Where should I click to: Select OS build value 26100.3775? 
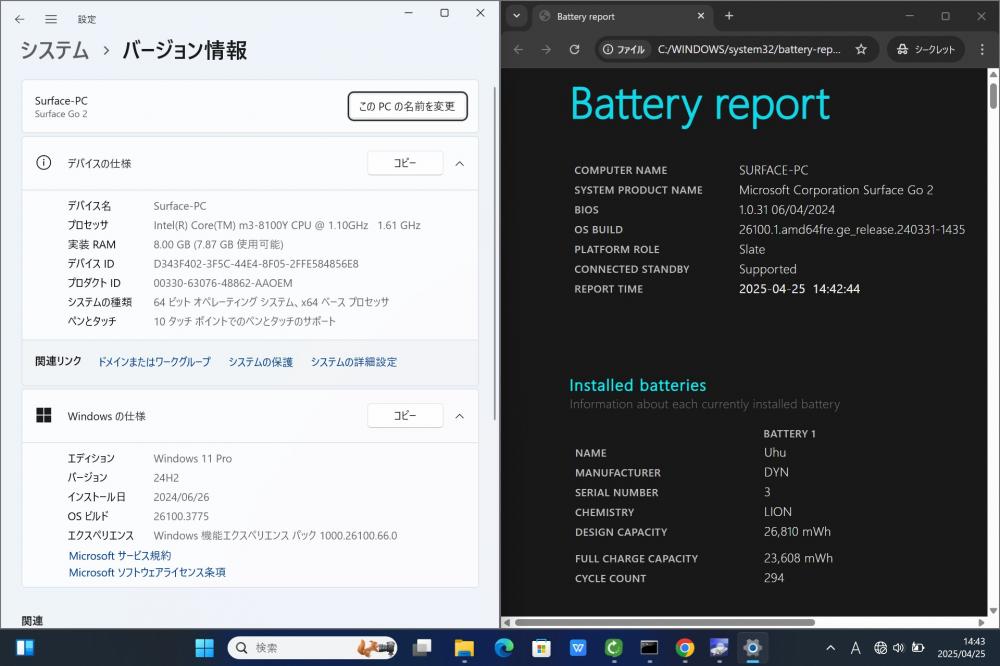coord(180,516)
